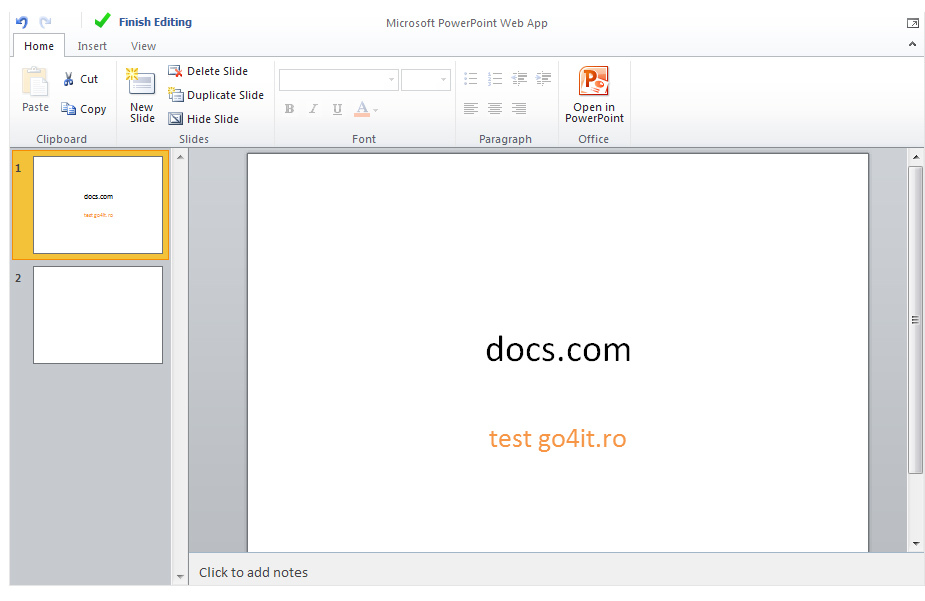Toggle Bold formatting
Image resolution: width=925 pixels, height=601 pixels.
coord(289,109)
